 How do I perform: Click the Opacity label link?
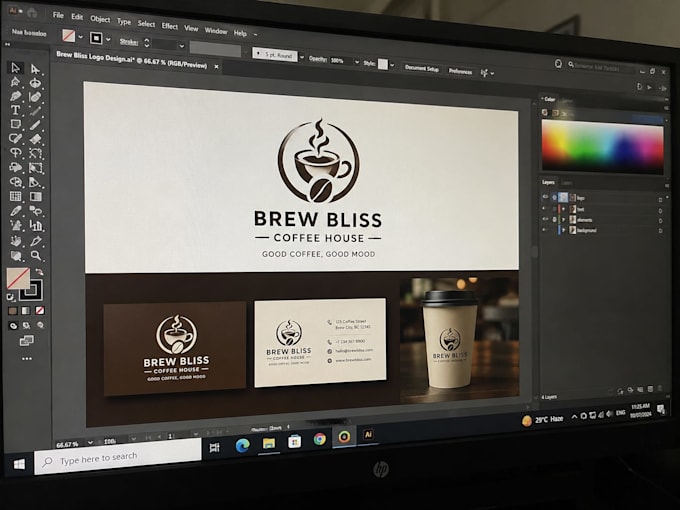[318, 59]
